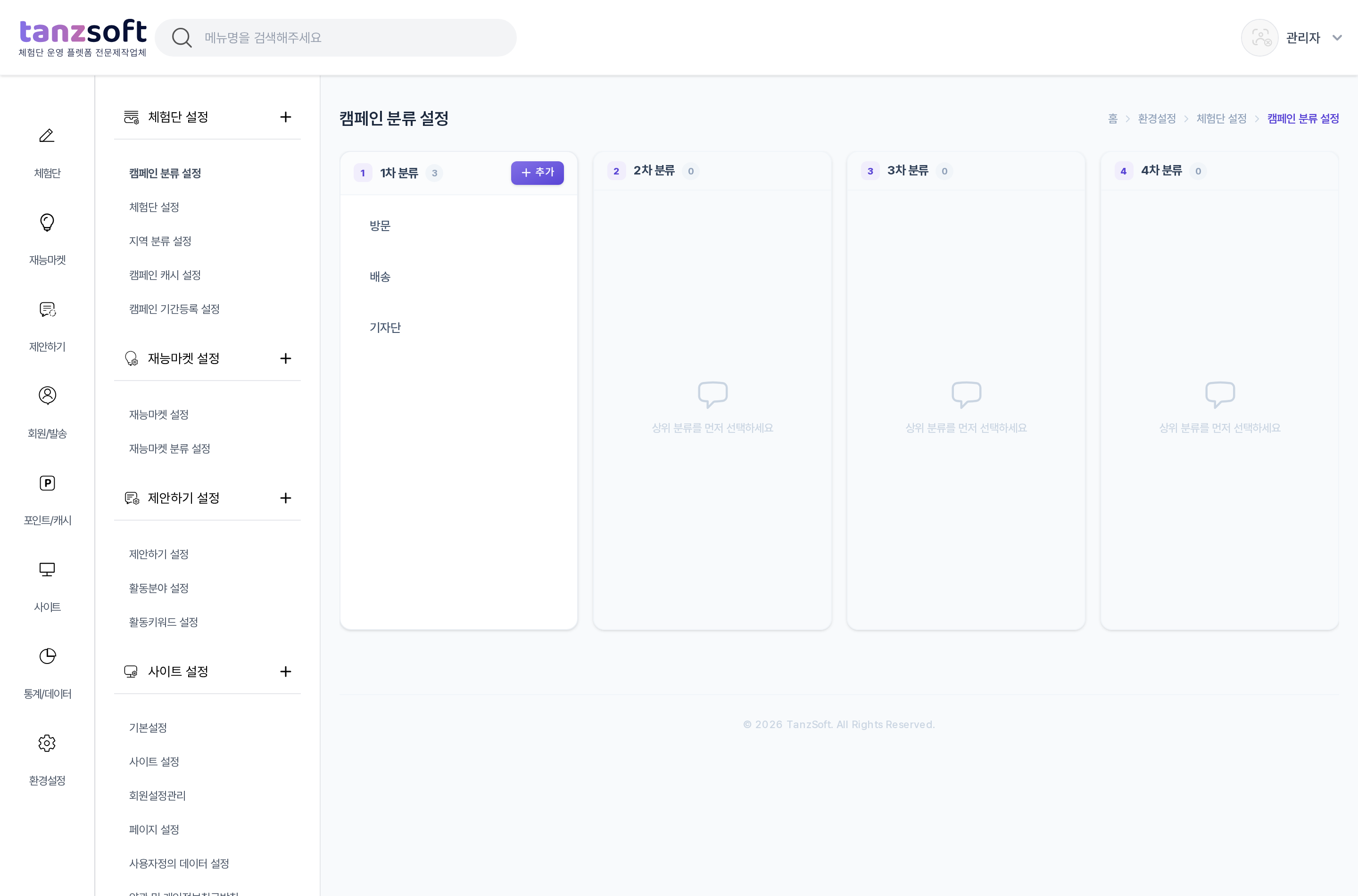Expand 재능마켓 설정 with plus button
Screen dimensions: 1358x896
click(x=286, y=358)
